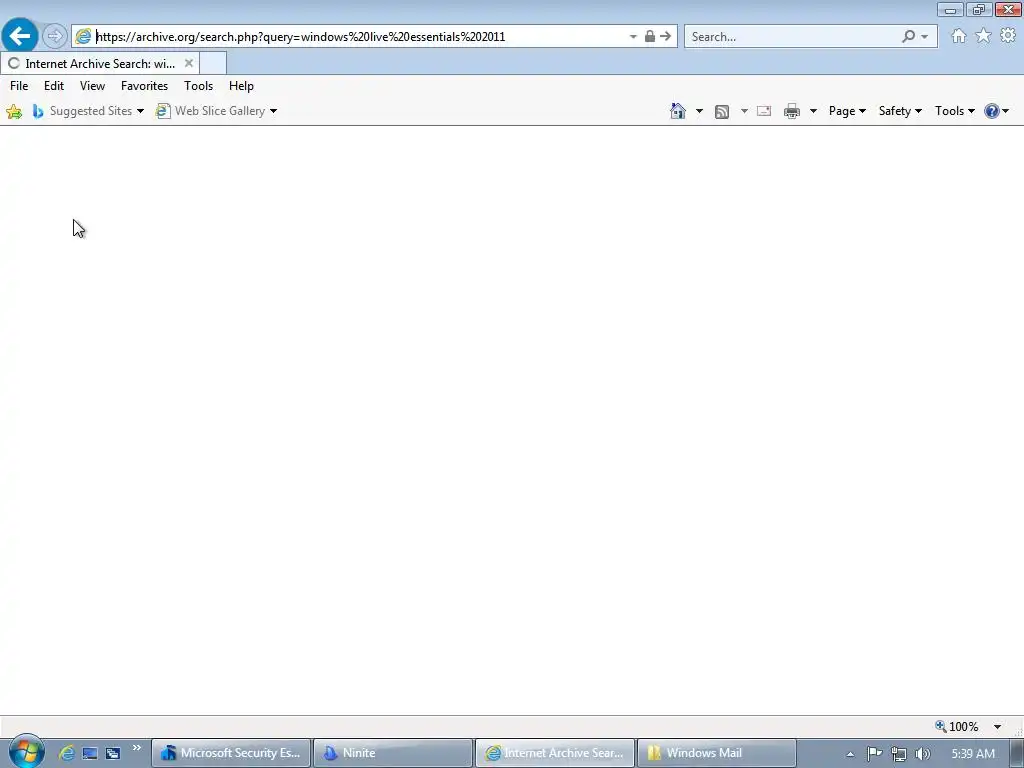Open the Edit menu

point(54,86)
